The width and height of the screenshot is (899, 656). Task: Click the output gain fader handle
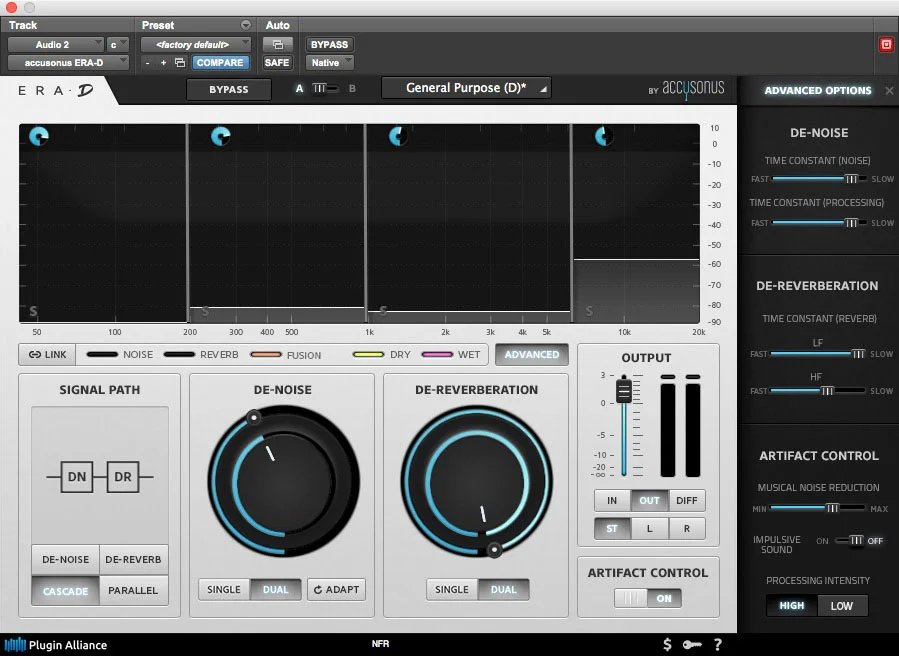pos(624,391)
